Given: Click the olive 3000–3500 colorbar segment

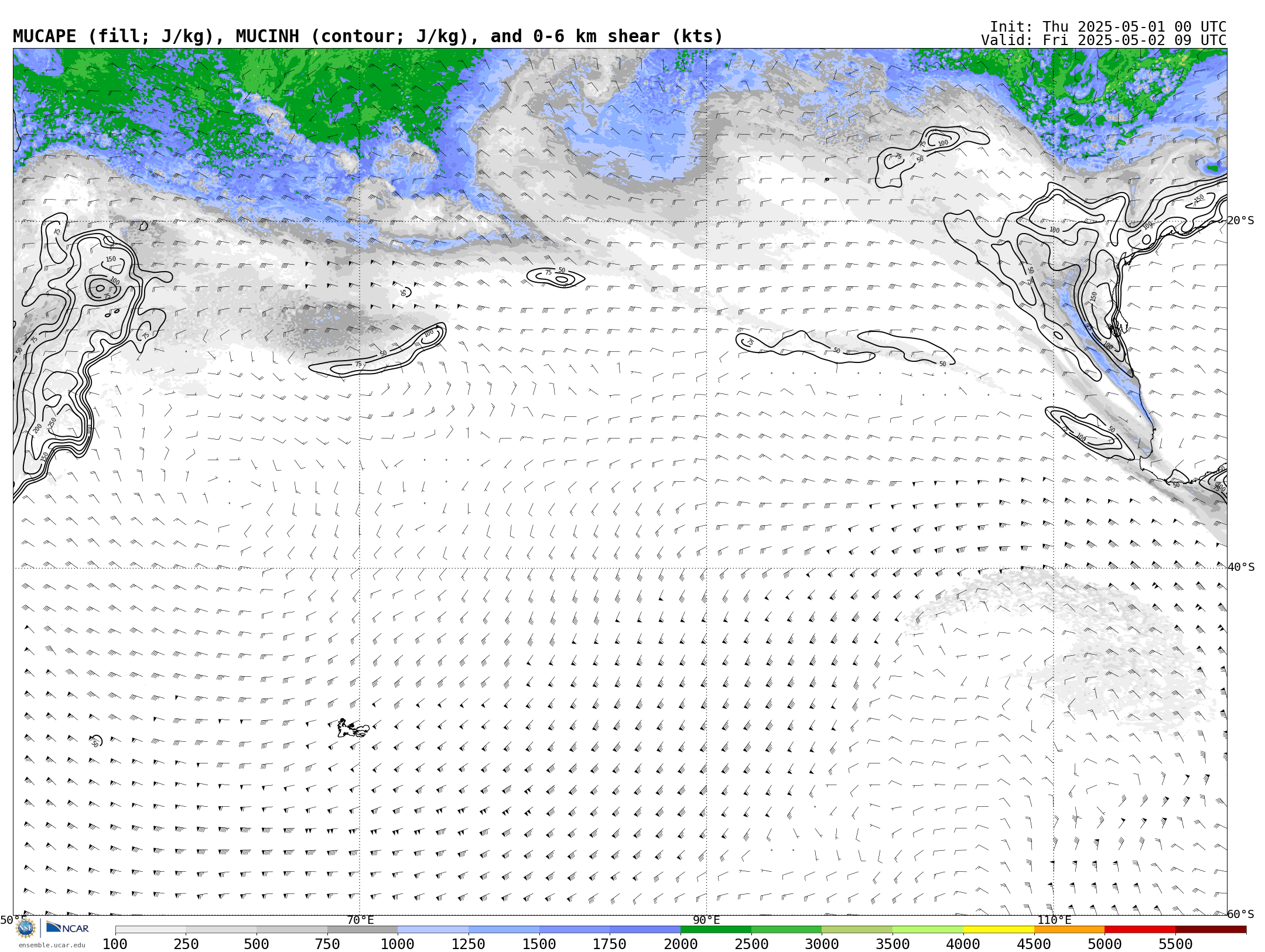Looking at the screenshot, I should point(857,930).
